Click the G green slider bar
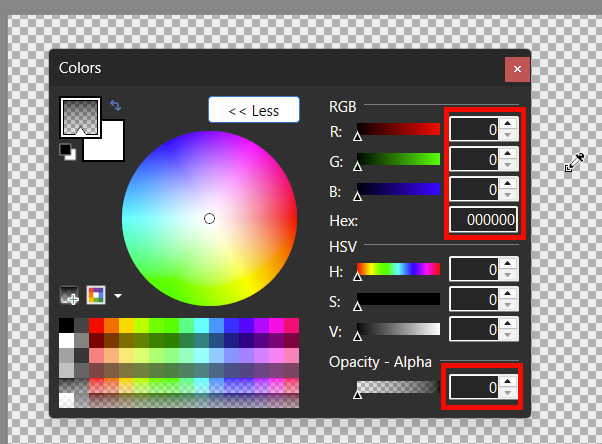The width and height of the screenshot is (602, 444). pos(399,159)
